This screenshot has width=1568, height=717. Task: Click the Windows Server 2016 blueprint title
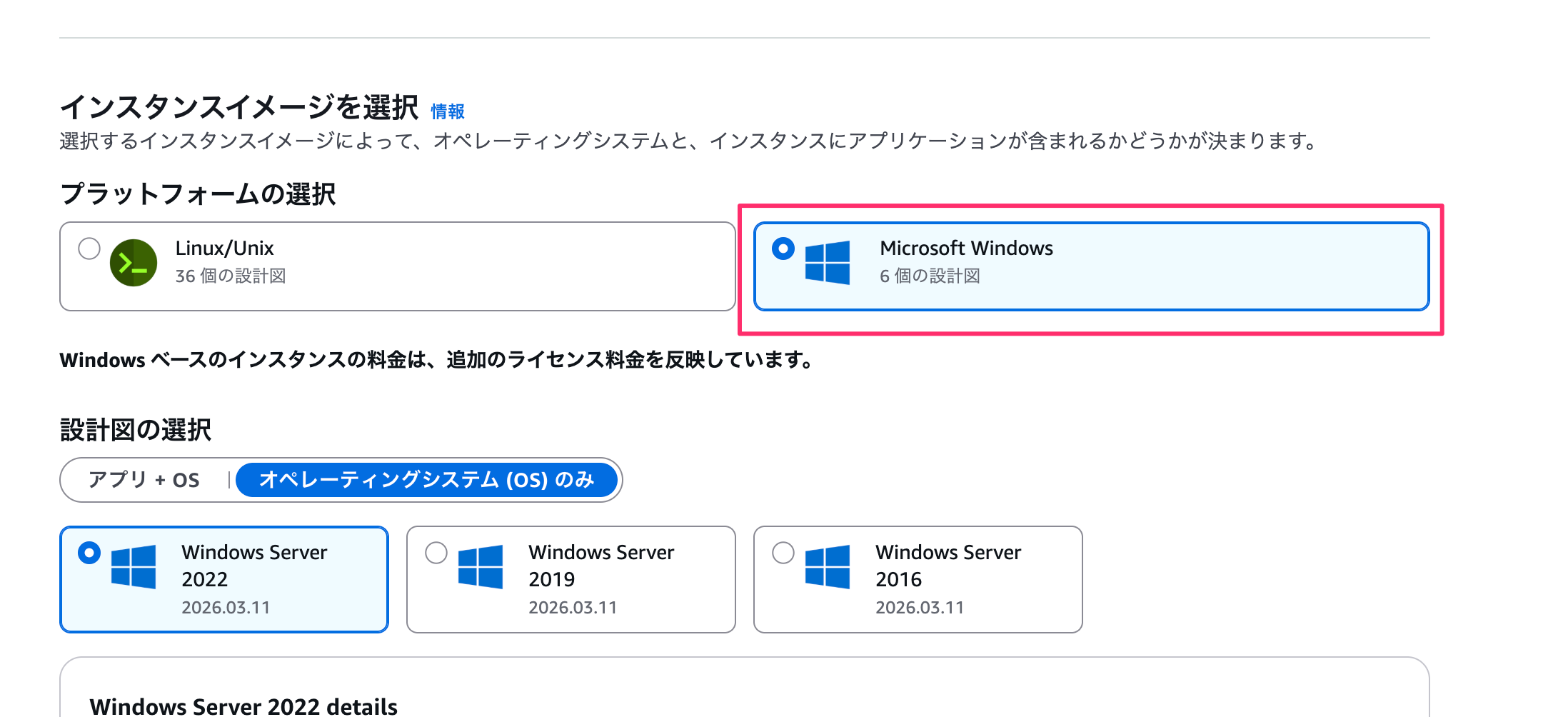click(948, 565)
